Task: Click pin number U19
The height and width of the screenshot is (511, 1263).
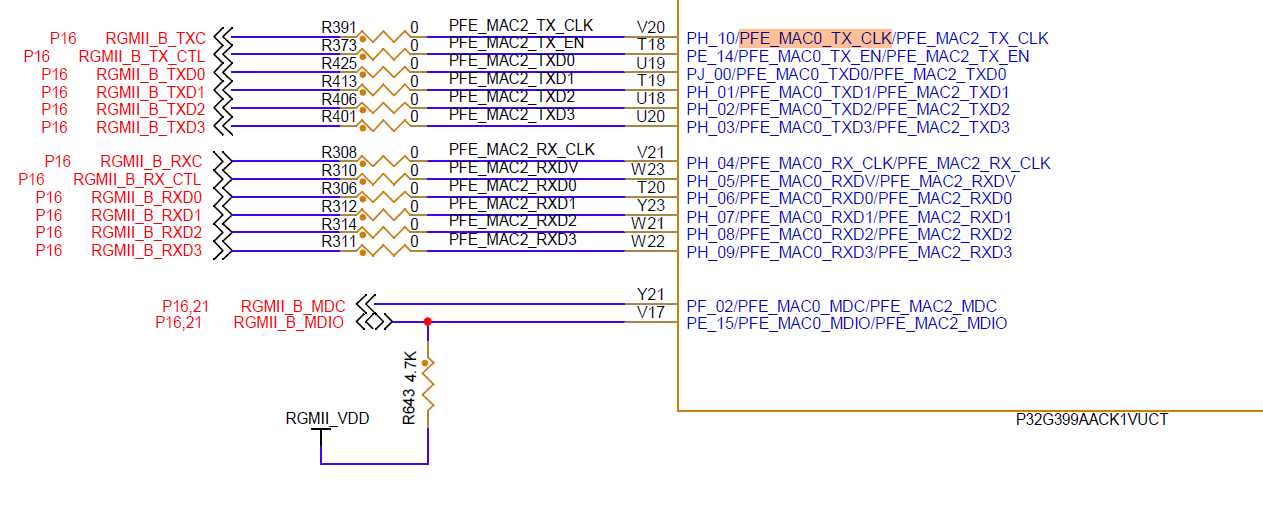Action: pyautogui.click(x=650, y=63)
